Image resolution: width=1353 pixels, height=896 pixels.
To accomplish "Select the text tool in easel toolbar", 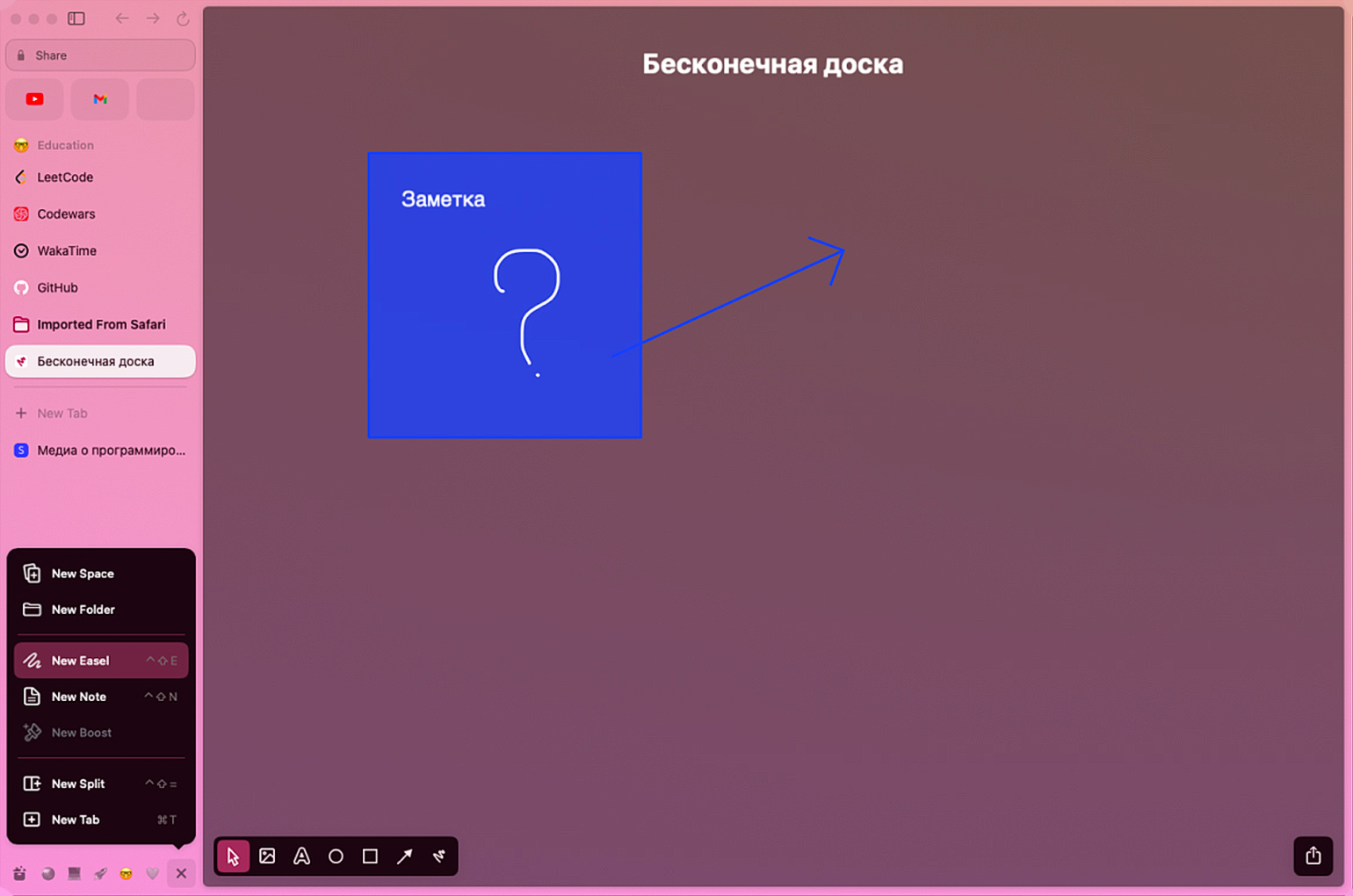I will (301, 856).
